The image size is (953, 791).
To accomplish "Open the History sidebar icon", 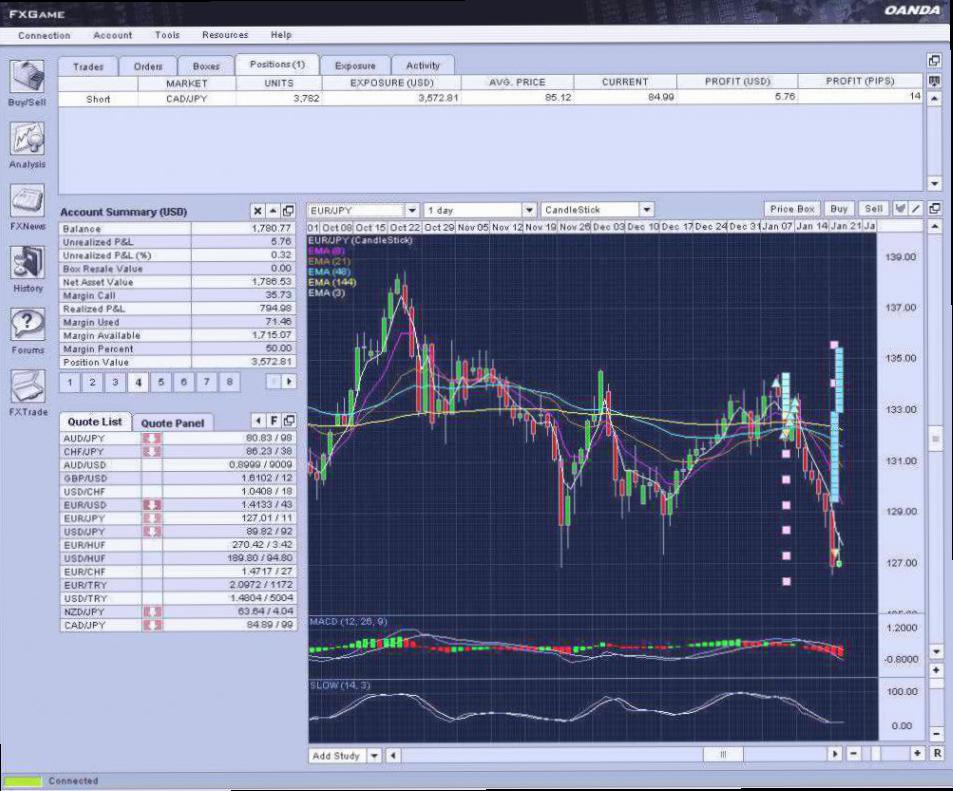I will click(27, 263).
